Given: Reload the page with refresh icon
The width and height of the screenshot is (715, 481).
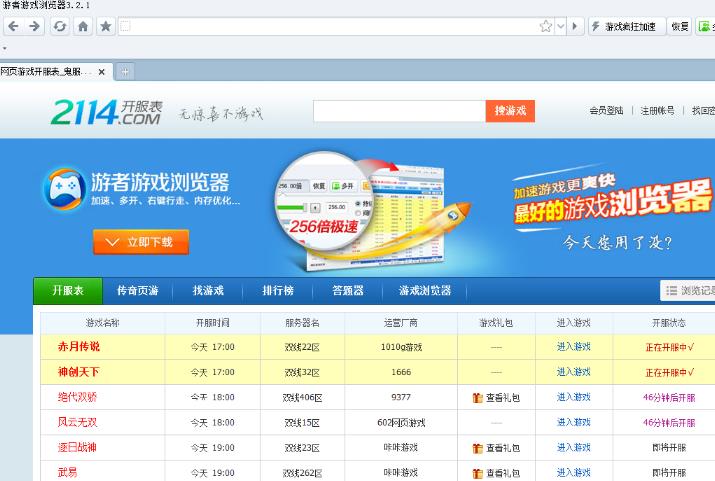Looking at the screenshot, I should [x=60, y=26].
